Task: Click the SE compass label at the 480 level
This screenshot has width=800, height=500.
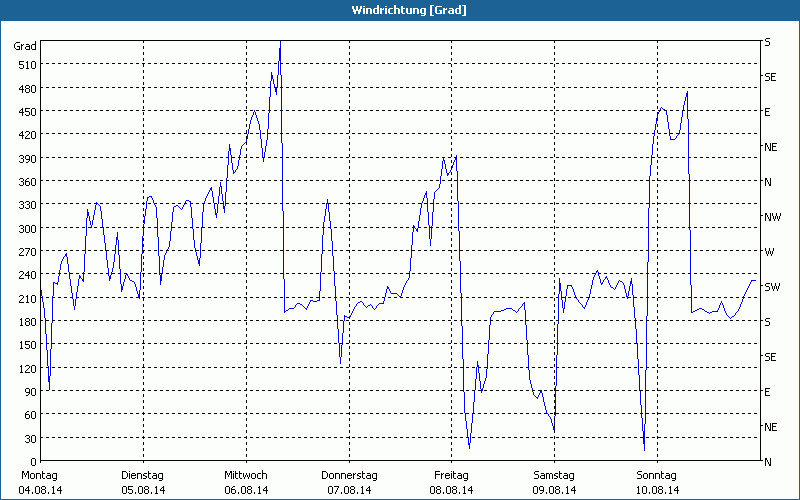Action: [x=770, y=77]
